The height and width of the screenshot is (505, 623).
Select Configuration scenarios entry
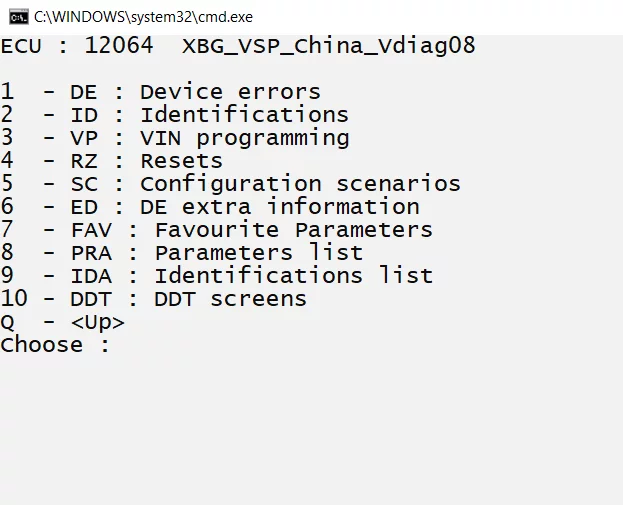click(x=230, y=184)
